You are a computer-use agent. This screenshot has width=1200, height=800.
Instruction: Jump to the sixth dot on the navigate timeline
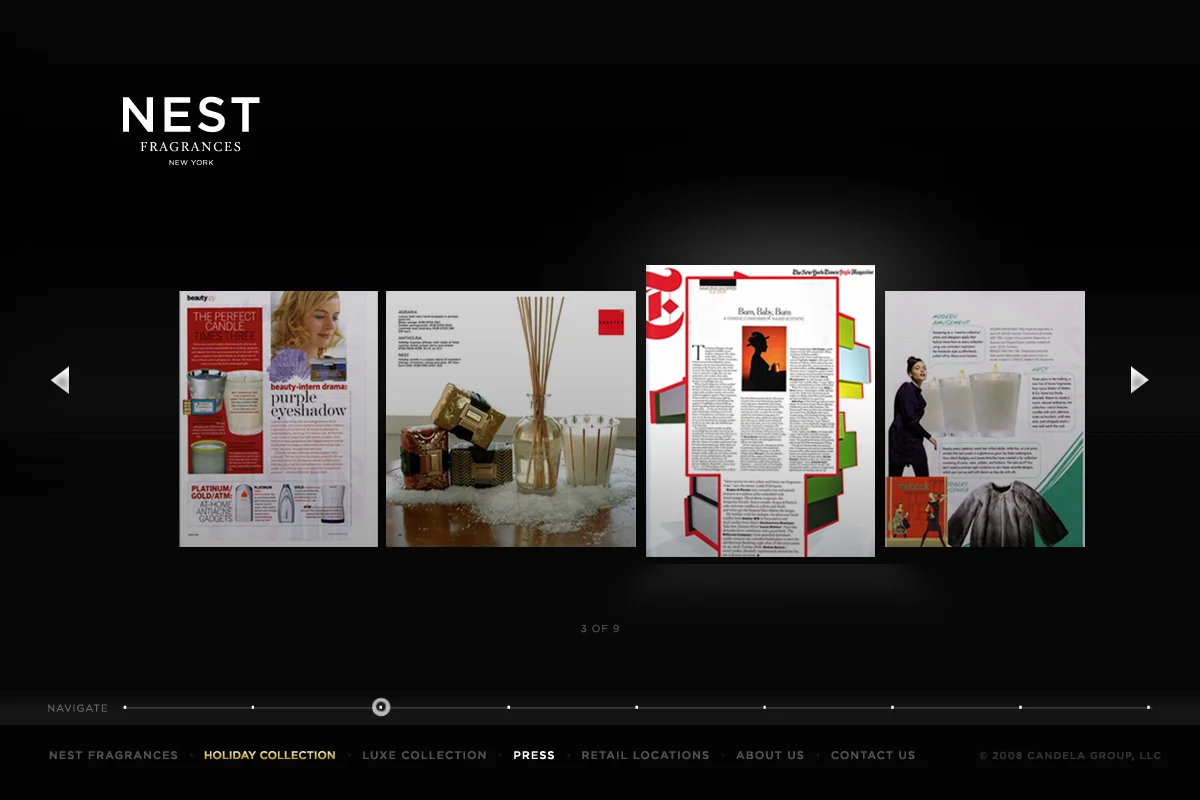tap(765, 707)
